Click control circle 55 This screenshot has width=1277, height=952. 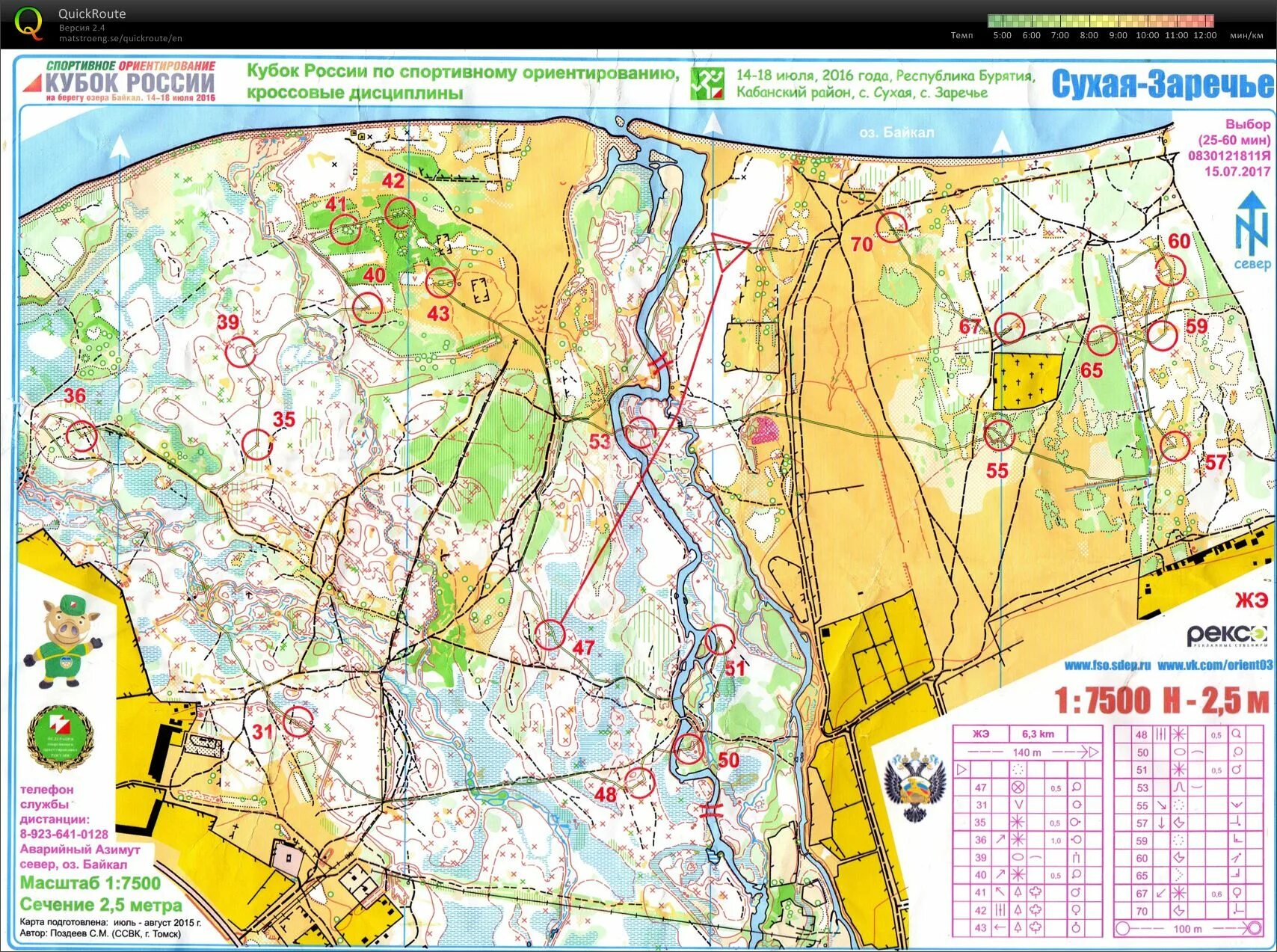click(999, 434)
